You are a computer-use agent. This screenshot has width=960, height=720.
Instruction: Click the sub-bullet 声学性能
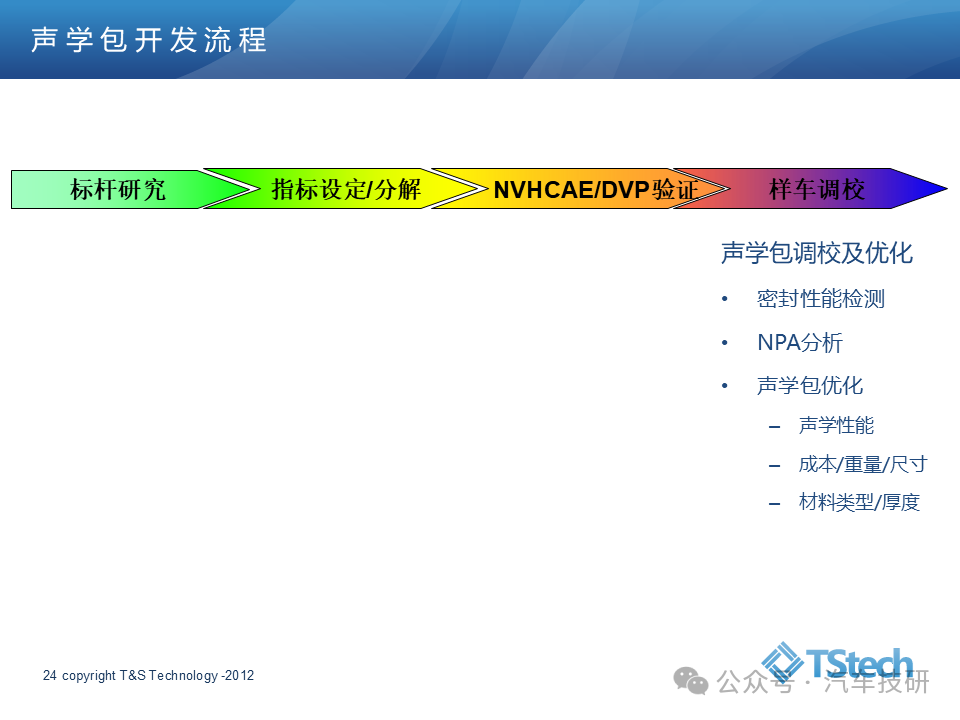[x=836, y=425]
